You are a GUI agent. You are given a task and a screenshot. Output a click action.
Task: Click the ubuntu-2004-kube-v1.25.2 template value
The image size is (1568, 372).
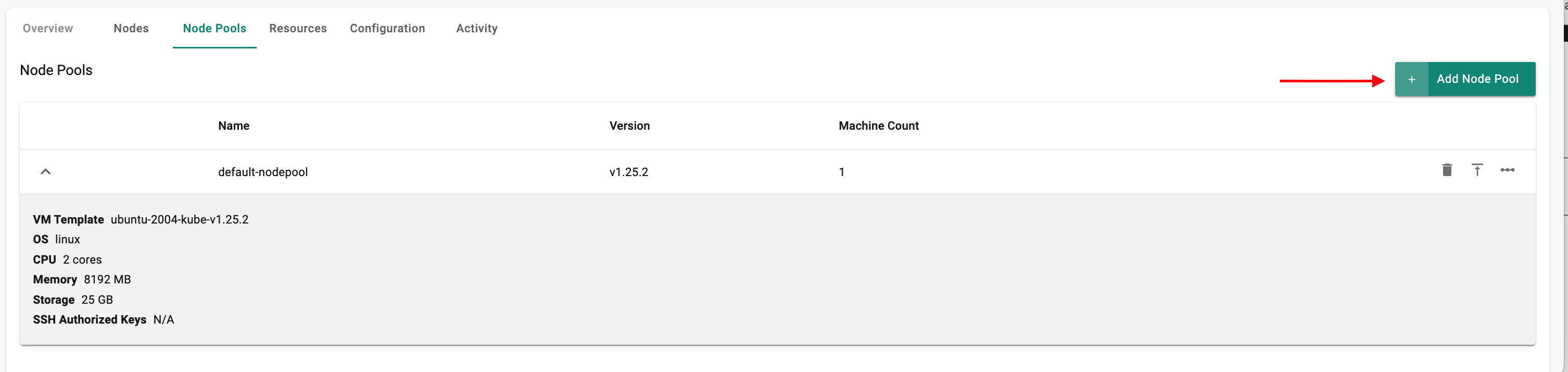click(180, 219)
